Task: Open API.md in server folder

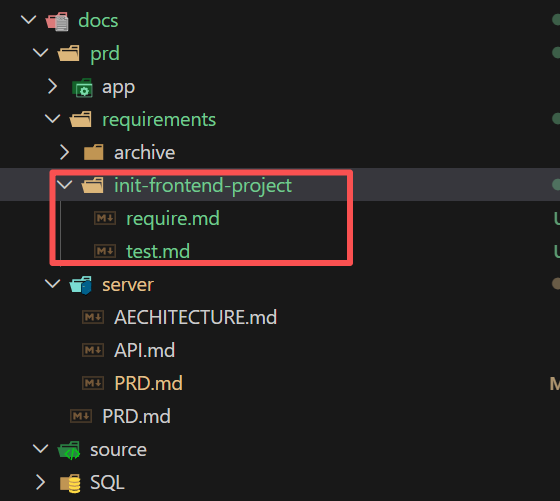Action: tap(144, 350)
